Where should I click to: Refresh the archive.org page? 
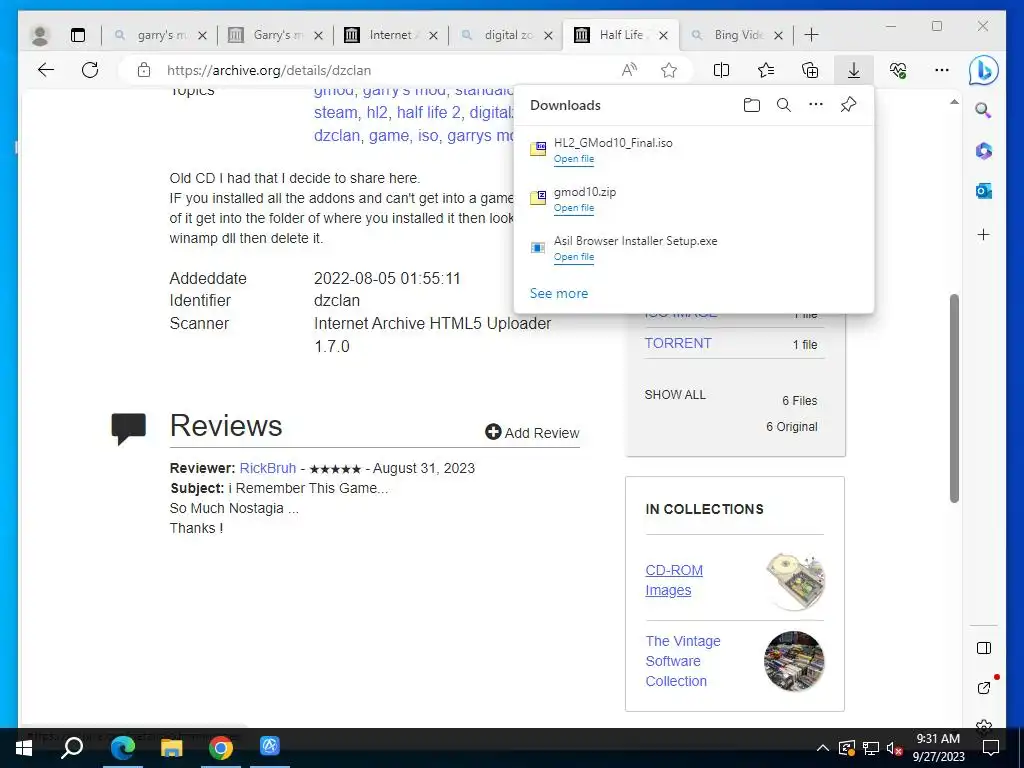pos(90,70)
